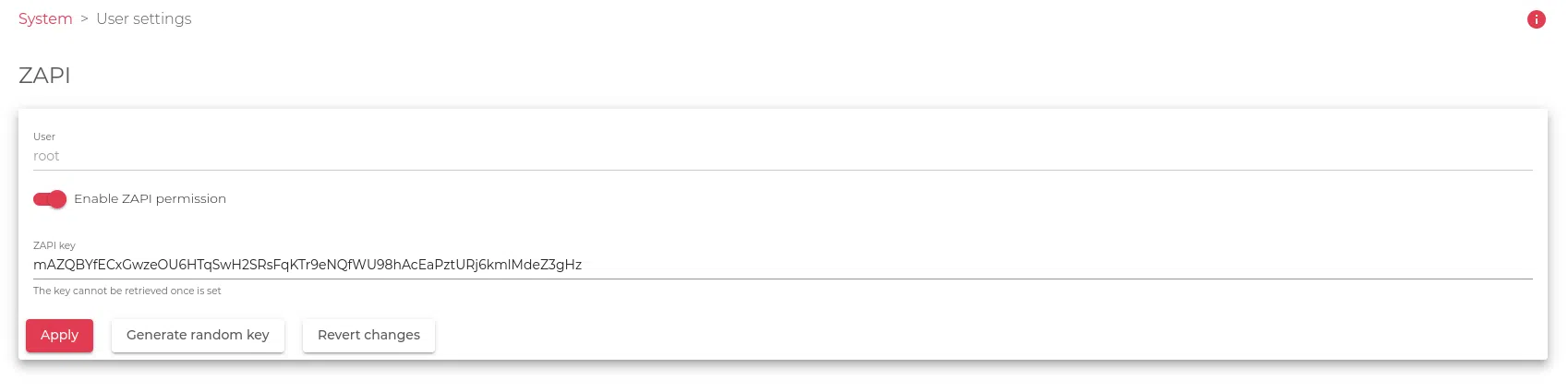Click the red info icon

click(x=1536, y=19)
